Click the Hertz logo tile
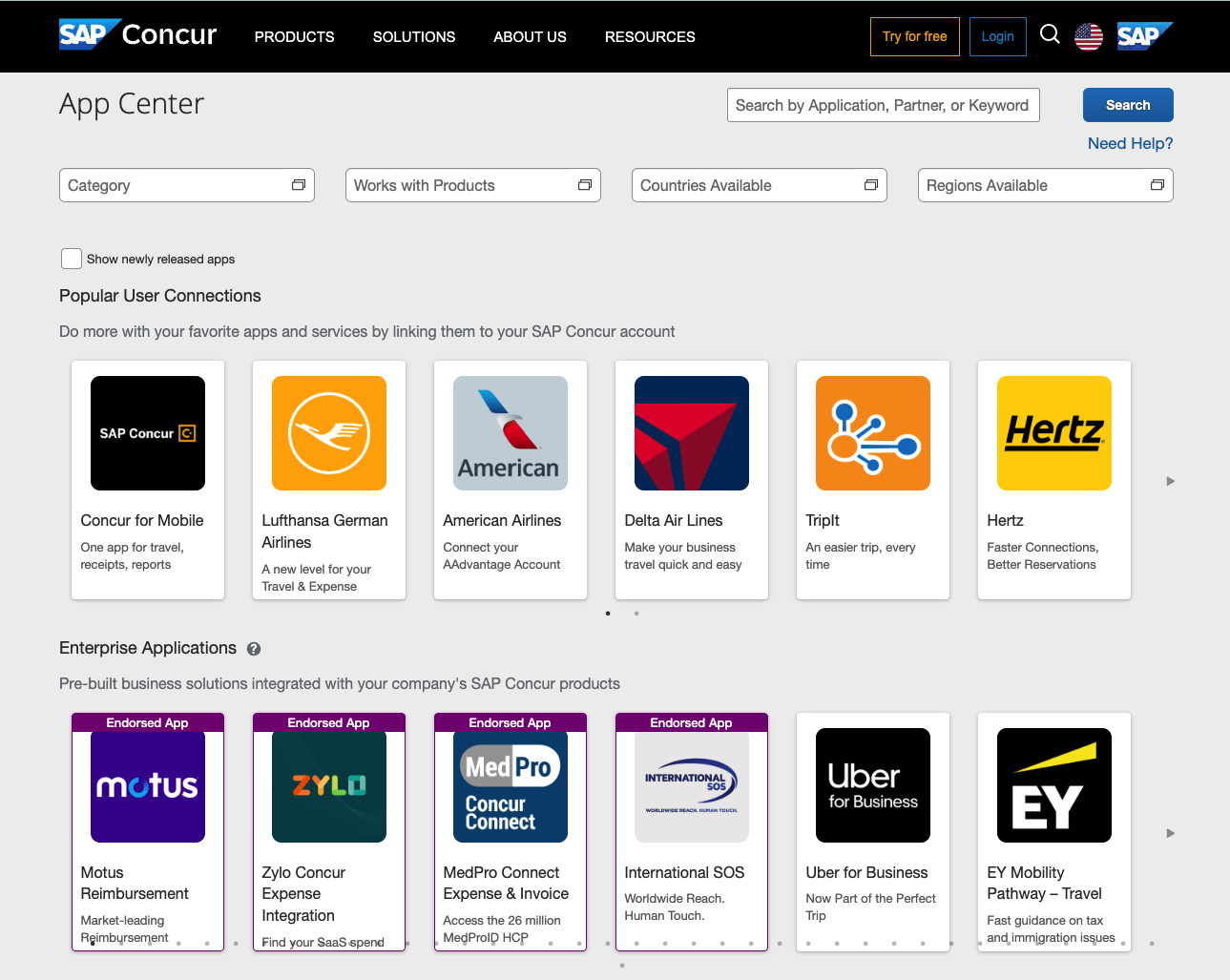Image resolution: width=1230 pixels, height=980 pixels. 1053,432
